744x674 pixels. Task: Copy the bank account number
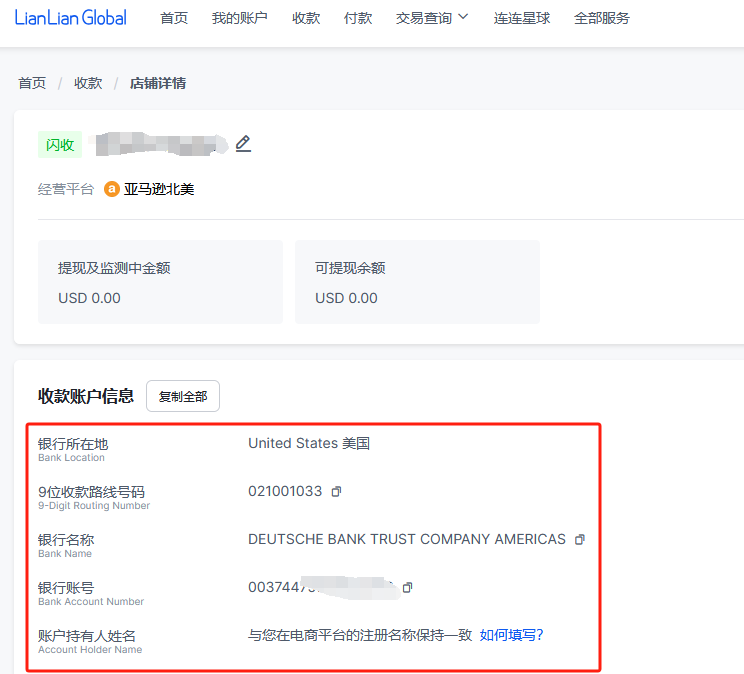[x=408, y=588]
